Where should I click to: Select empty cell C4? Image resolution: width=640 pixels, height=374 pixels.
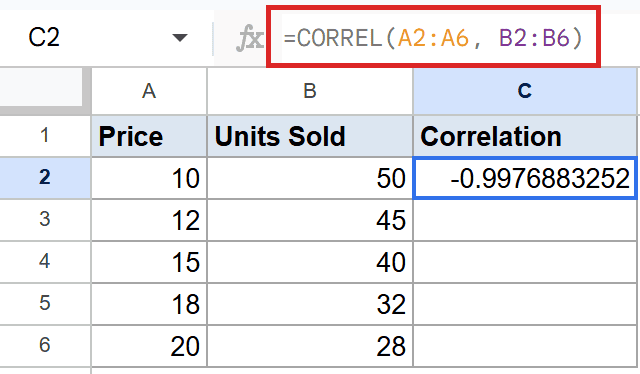click(524, 262)
